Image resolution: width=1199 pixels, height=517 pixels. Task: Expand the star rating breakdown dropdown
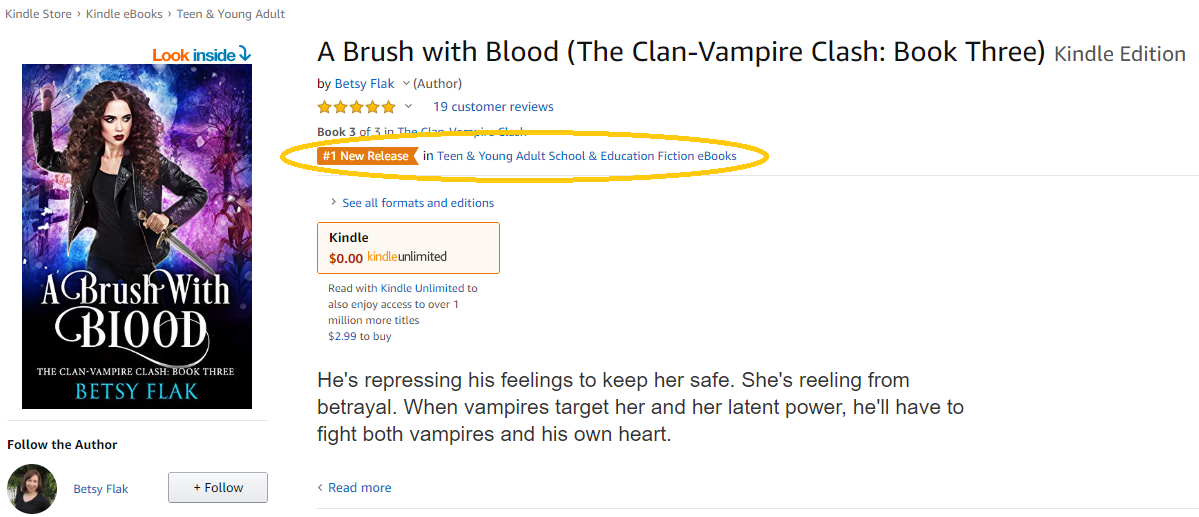click(408, 107)
